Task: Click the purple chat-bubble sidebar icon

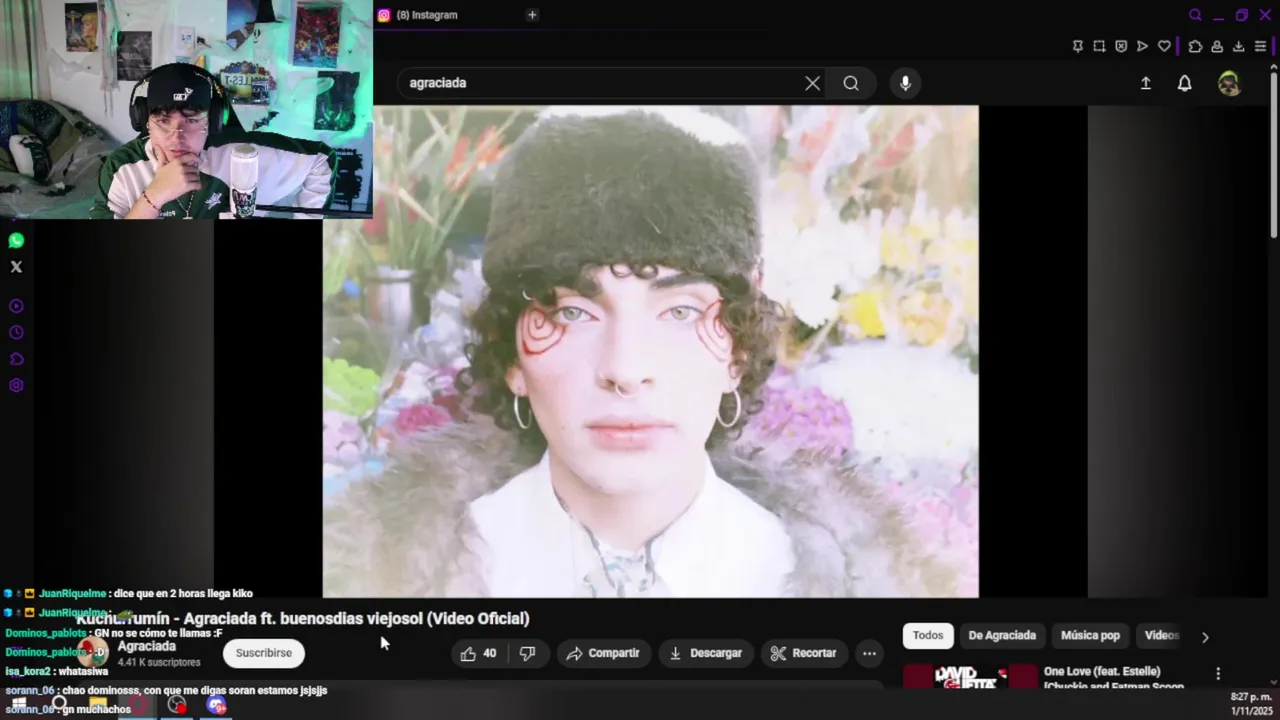Action: (x=16, y=359)
